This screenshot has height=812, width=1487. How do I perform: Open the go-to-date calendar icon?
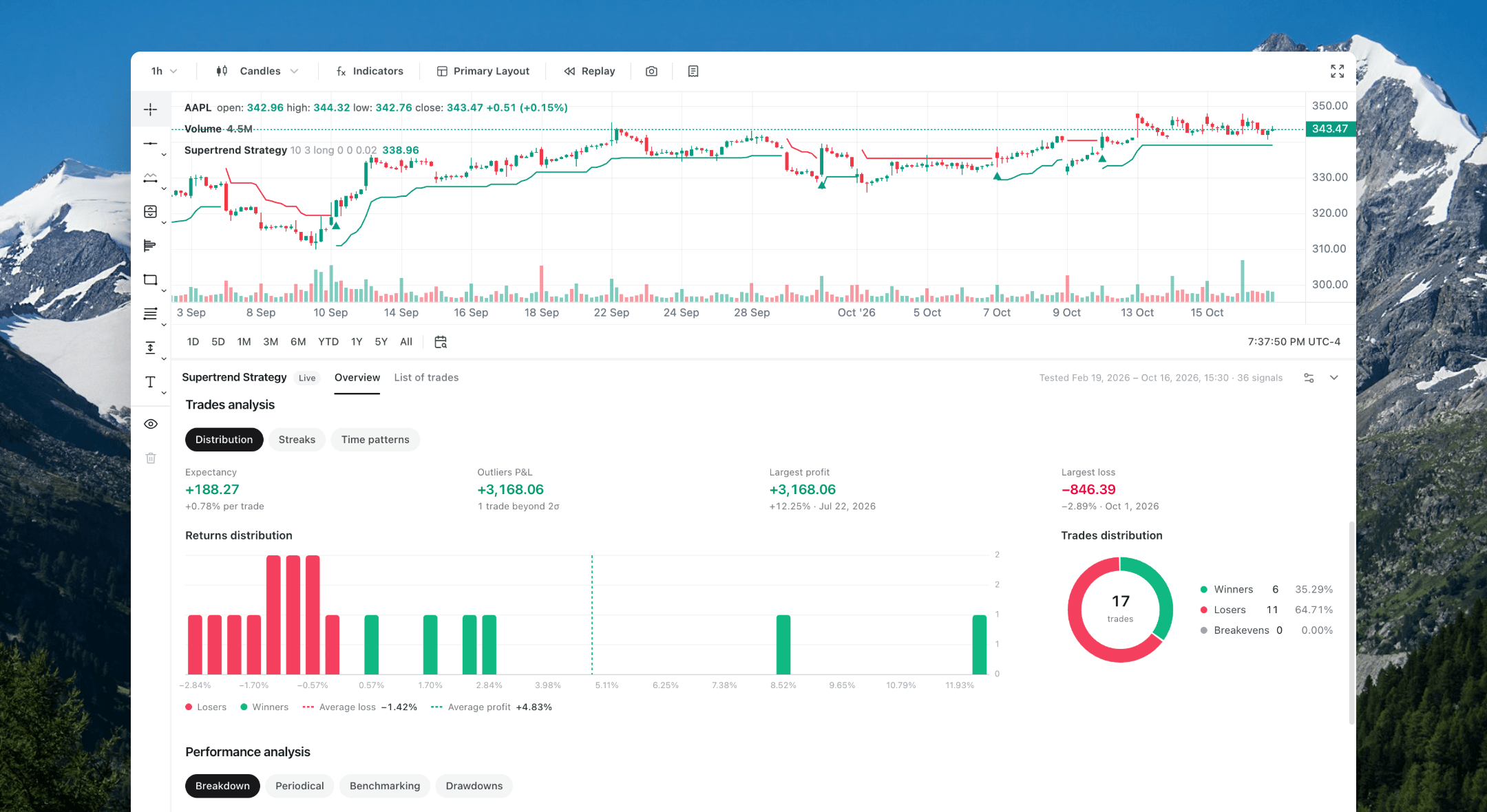tap(441, 341)
